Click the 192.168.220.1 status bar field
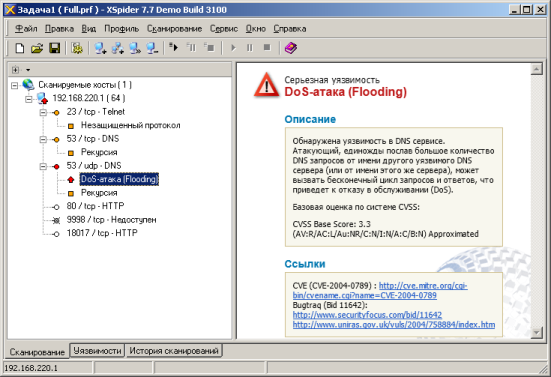Screen dimensions: 551x377 48,368
